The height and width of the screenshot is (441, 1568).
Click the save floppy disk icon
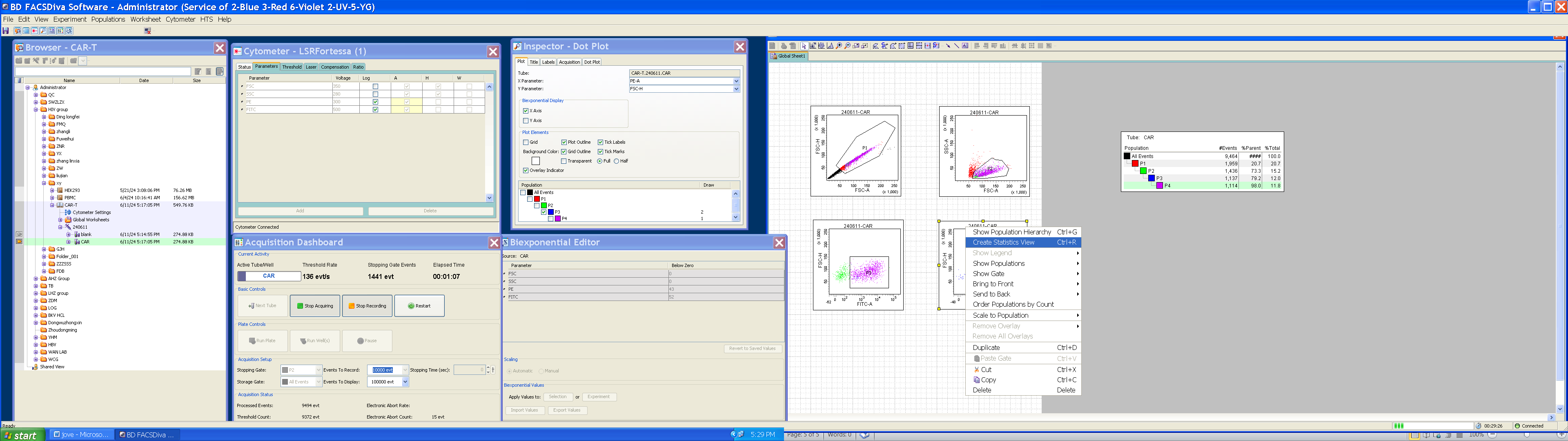(x=5, y=31)
